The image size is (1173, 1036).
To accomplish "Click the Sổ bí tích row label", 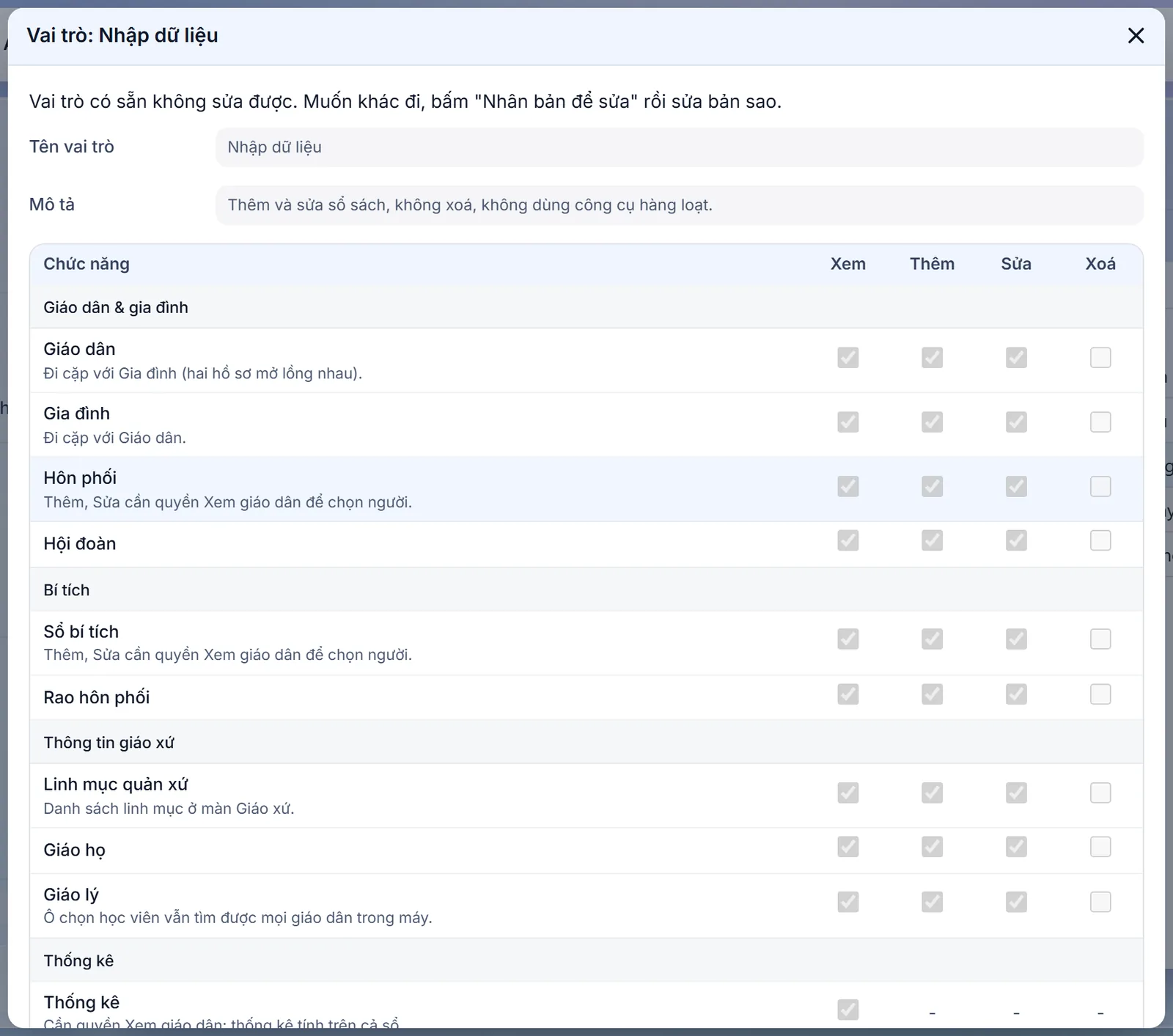I will [x=81, y=631].
